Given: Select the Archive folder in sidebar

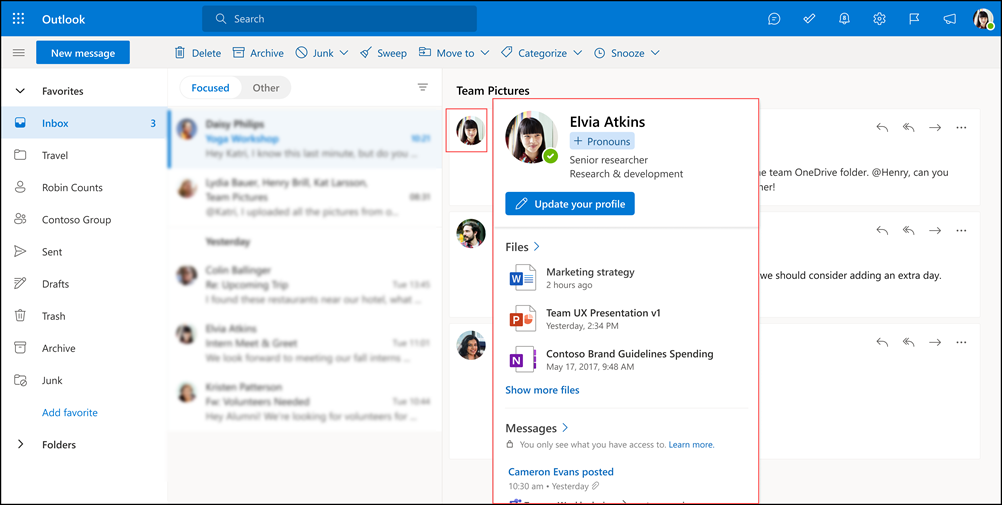Looking at the screenshot, I should [x=84, y=348].
